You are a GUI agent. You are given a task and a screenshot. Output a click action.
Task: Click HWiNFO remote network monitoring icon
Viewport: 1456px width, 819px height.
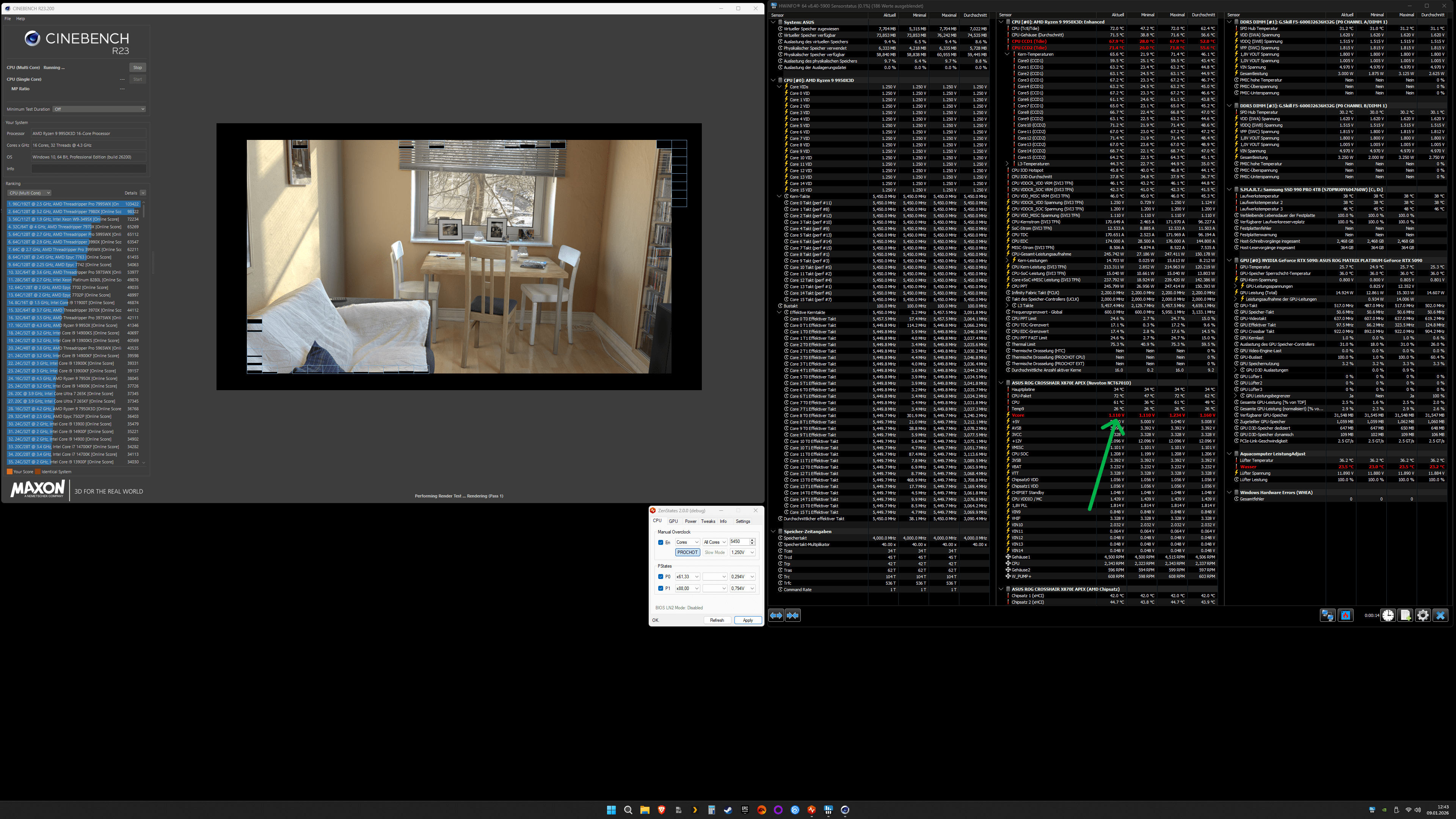(1327, 615)
